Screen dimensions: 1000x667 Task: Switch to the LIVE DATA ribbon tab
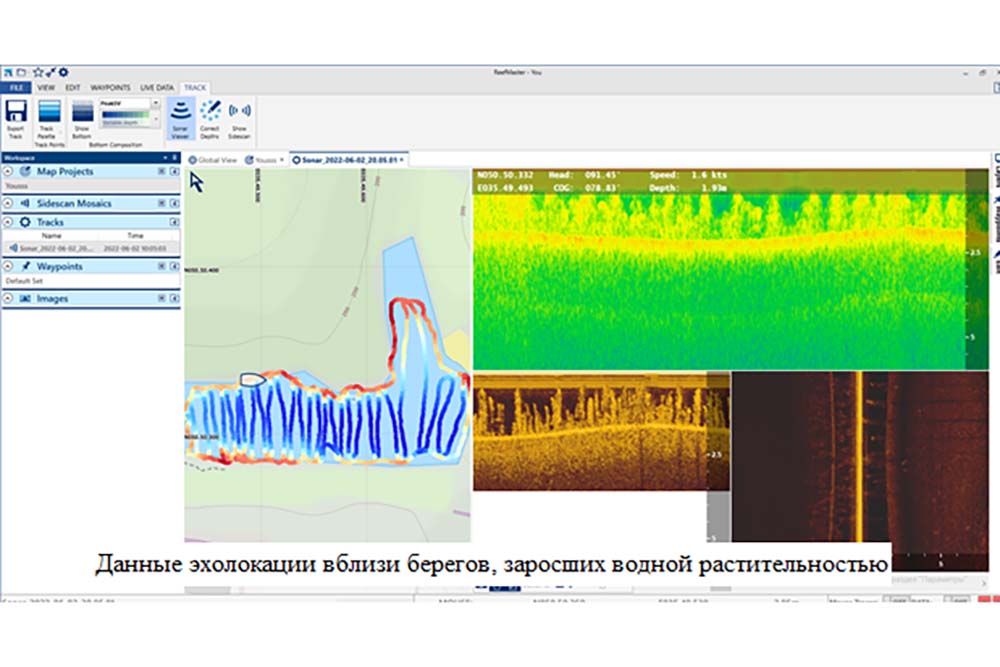point(157,88)
